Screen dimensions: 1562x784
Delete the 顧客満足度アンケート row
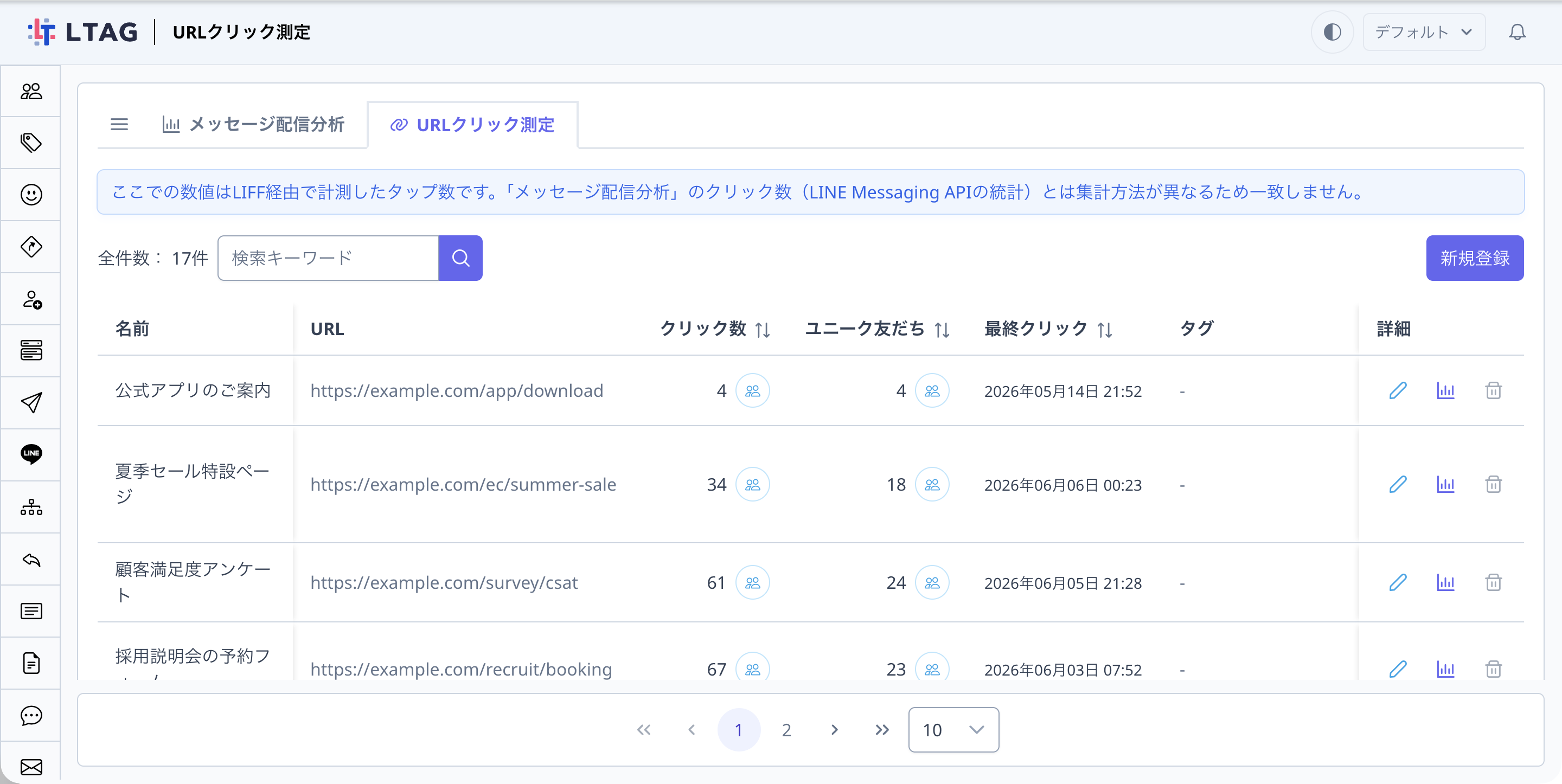pyautogui.click(x=1494, y=583)
